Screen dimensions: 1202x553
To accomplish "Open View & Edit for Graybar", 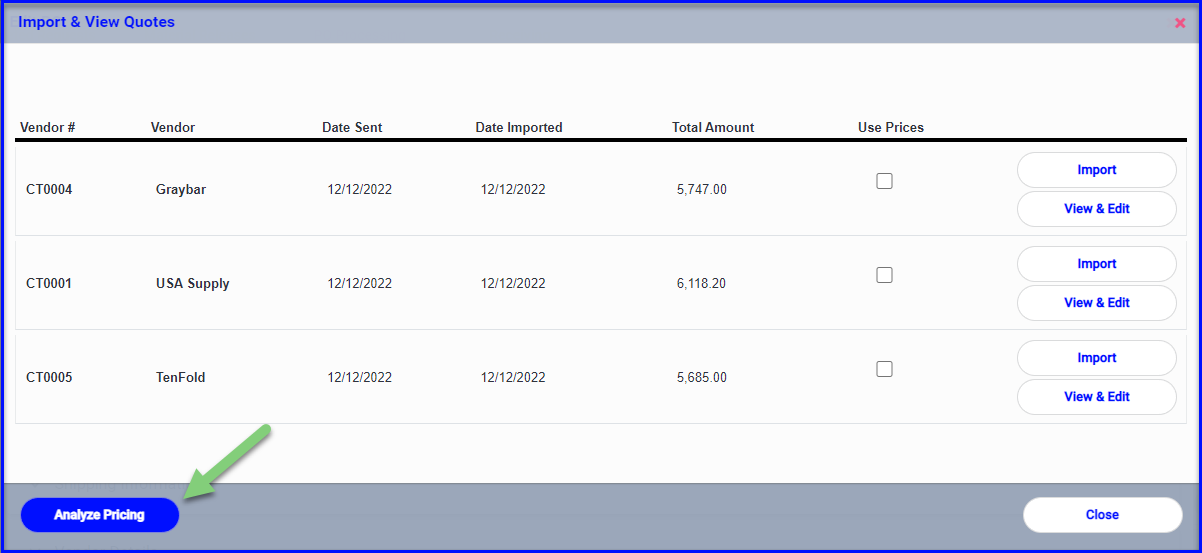I will pos(1097,209).
